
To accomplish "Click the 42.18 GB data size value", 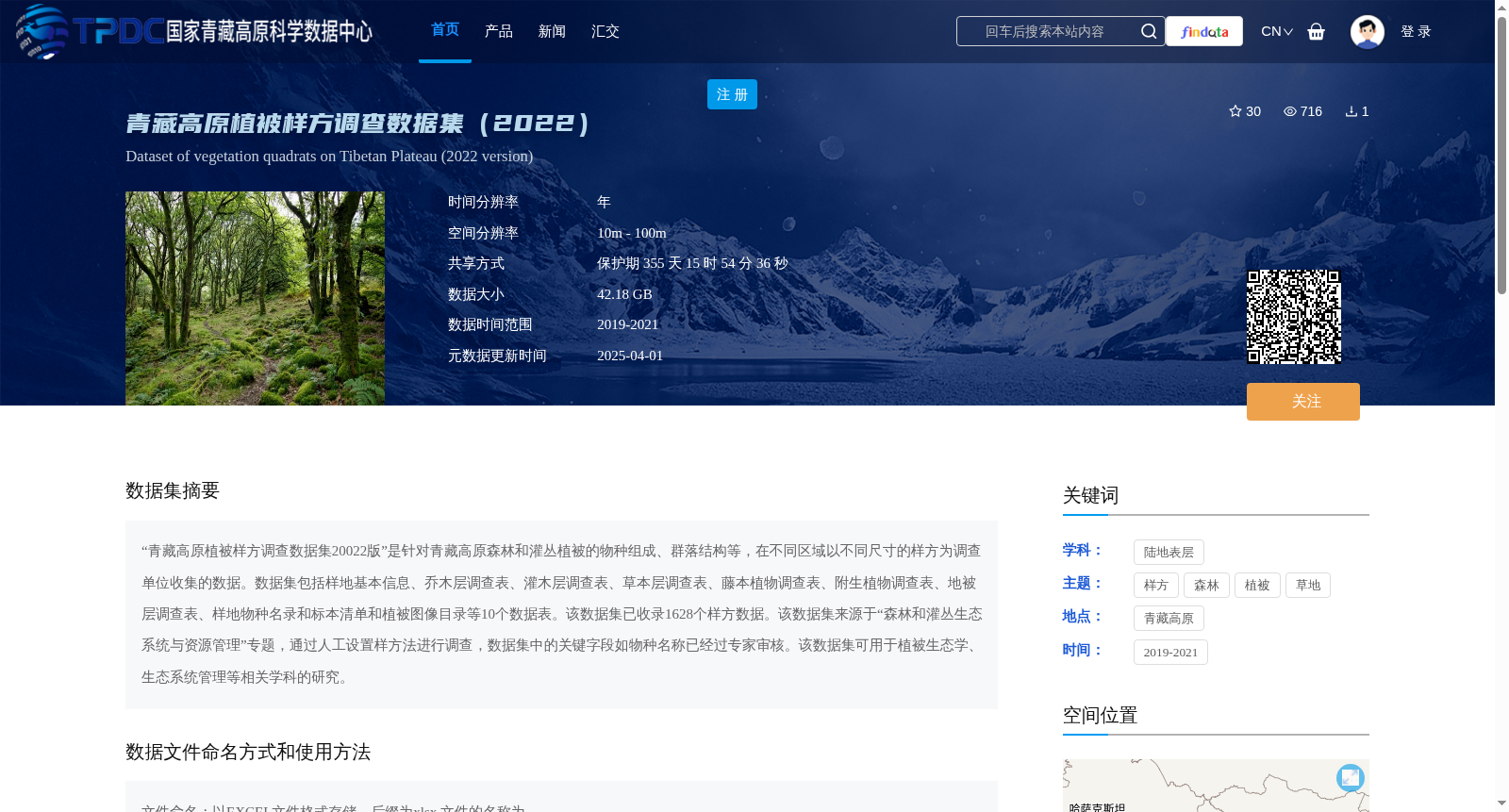I will tap(624, 294).
